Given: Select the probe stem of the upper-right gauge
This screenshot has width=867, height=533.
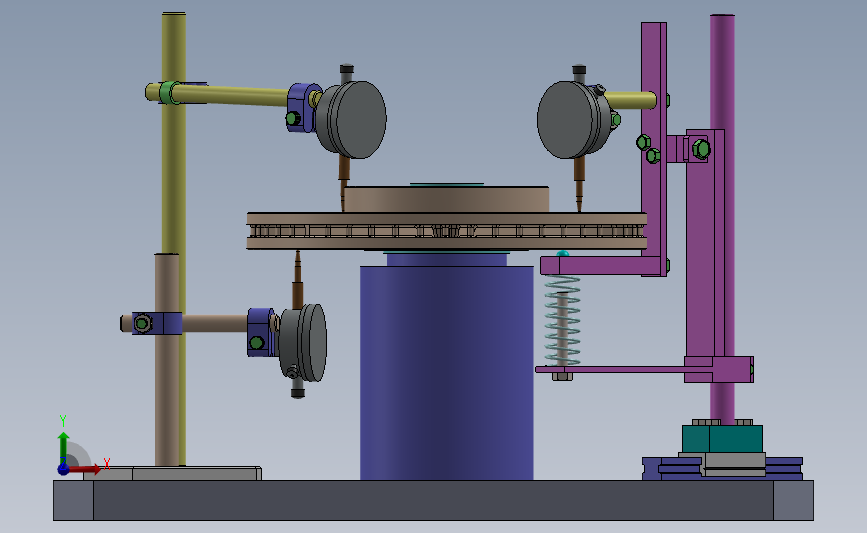Looking at the screenshot, I should pyautogui.click(x=579, y=184).
